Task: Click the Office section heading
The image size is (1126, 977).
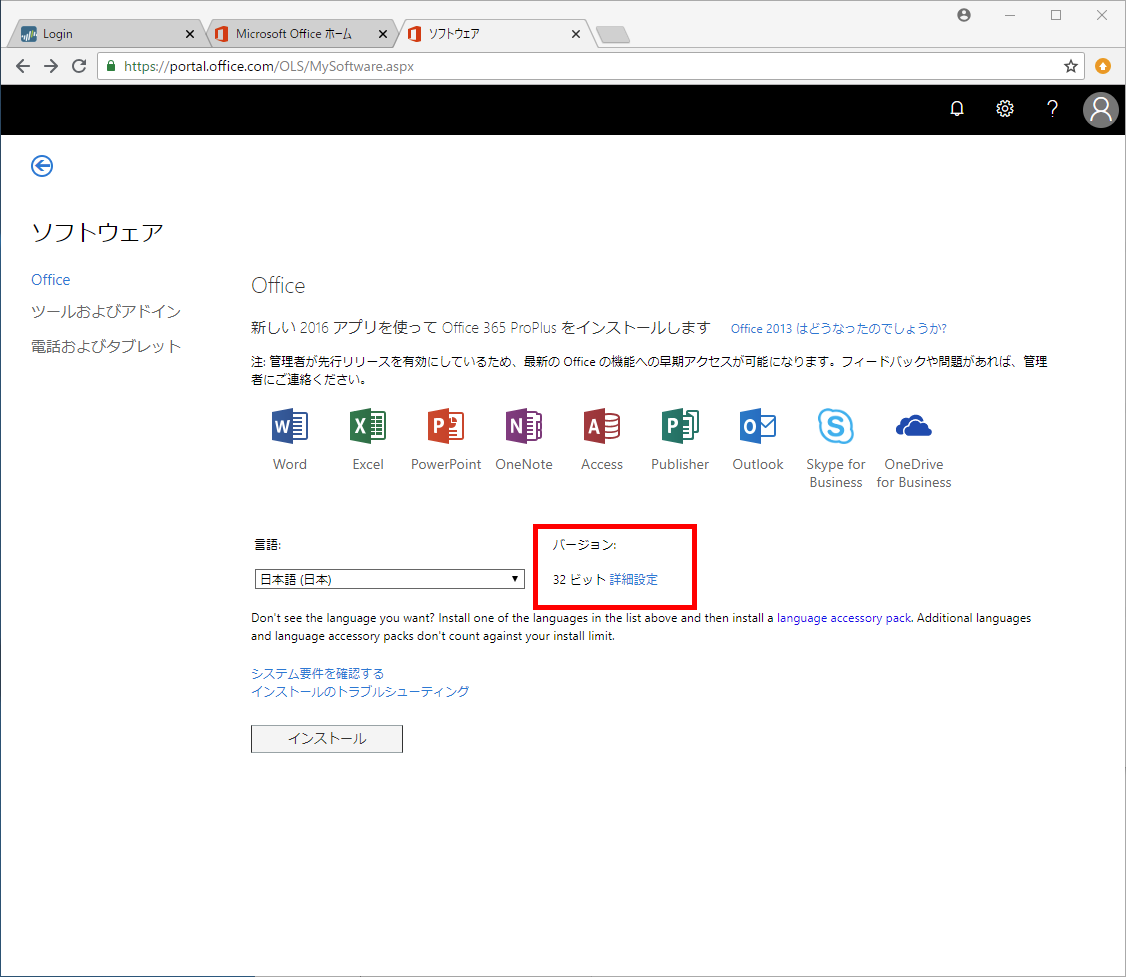Action: (x=278, y=286)
